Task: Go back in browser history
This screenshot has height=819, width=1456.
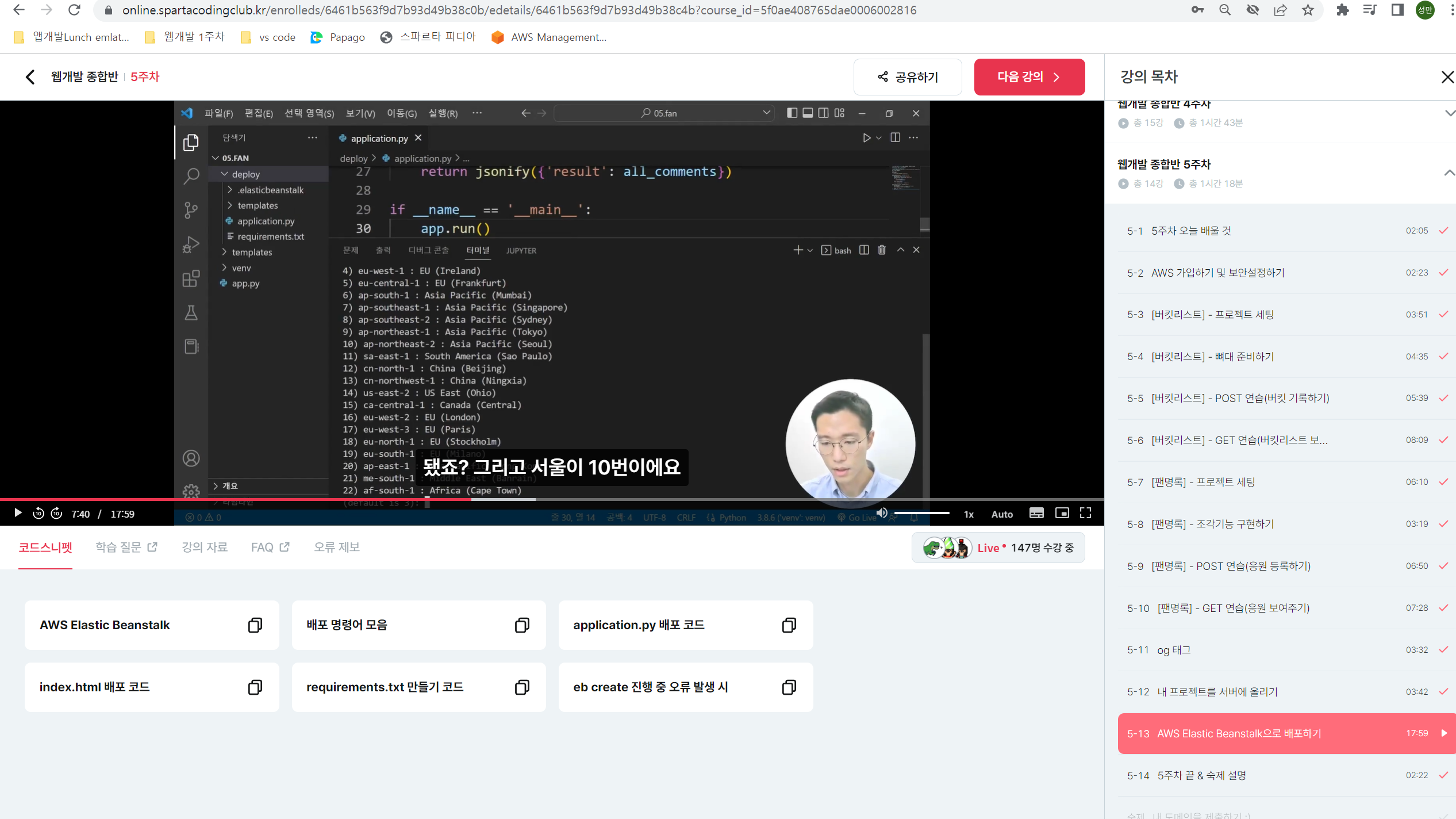Action: (x=19, y=10)
